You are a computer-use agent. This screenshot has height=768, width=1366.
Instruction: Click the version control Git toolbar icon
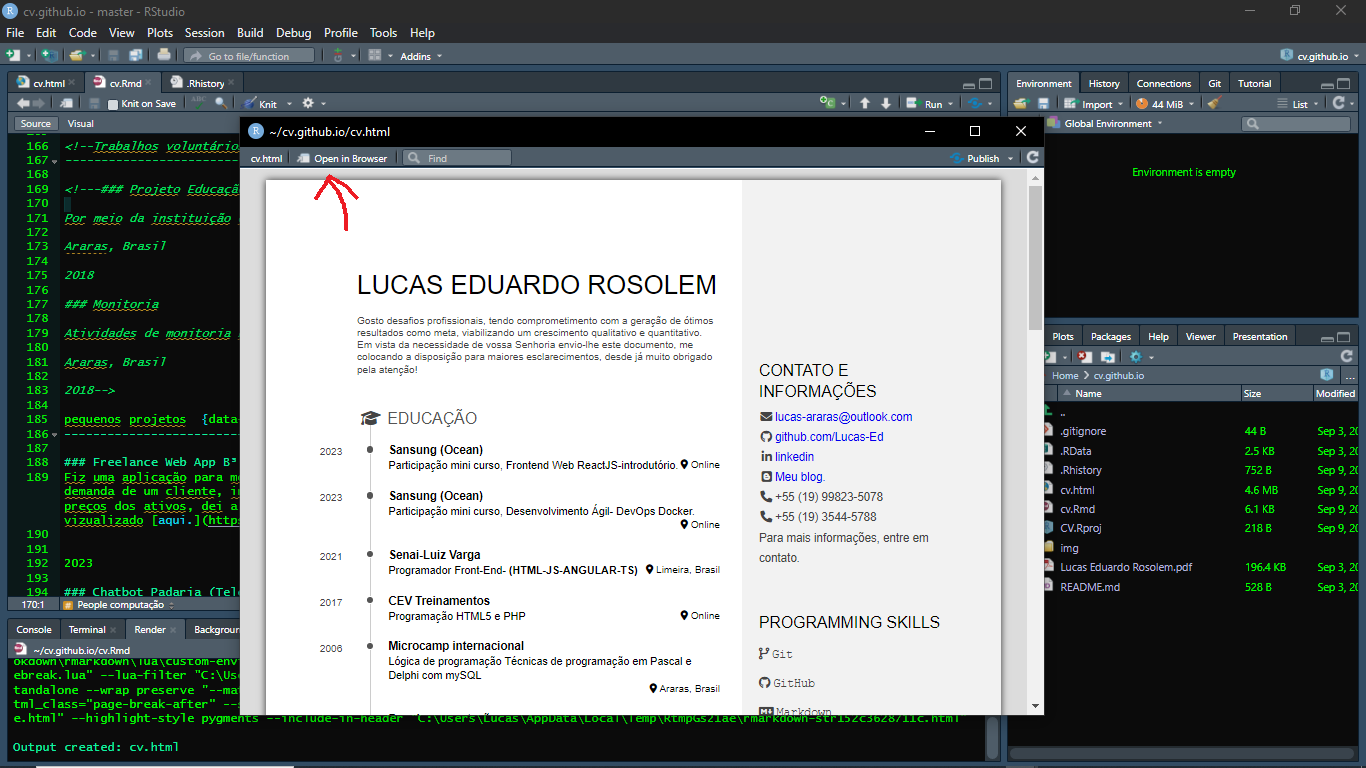339,56
